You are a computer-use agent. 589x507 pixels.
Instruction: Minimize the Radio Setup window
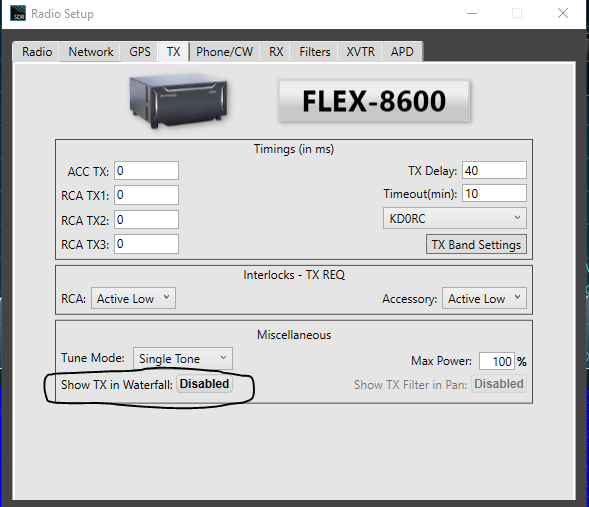point(472,14)
